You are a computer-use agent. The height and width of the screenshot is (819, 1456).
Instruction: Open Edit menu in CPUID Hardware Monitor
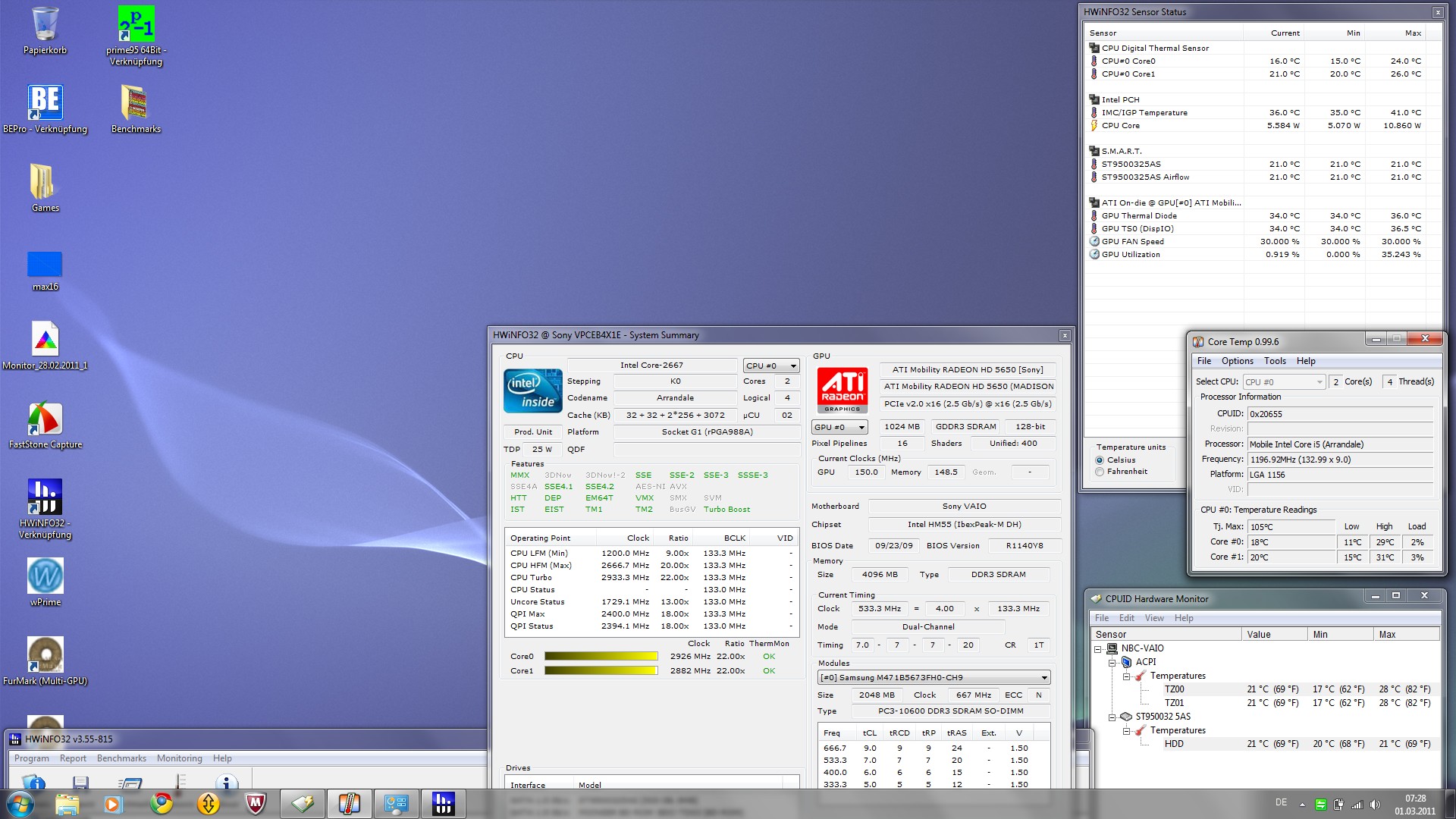pyautogui.click(x=1127, y=618)
